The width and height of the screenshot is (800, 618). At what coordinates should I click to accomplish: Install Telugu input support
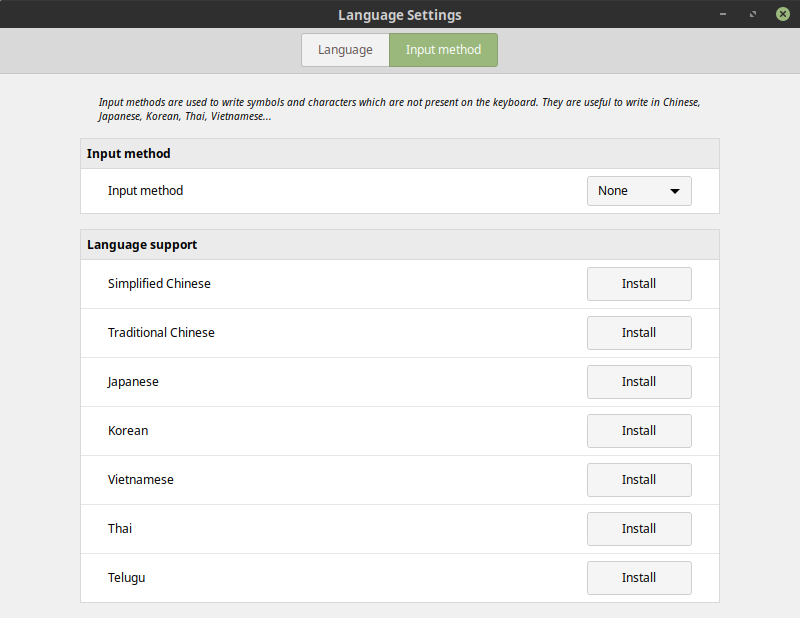pos(638,578)
